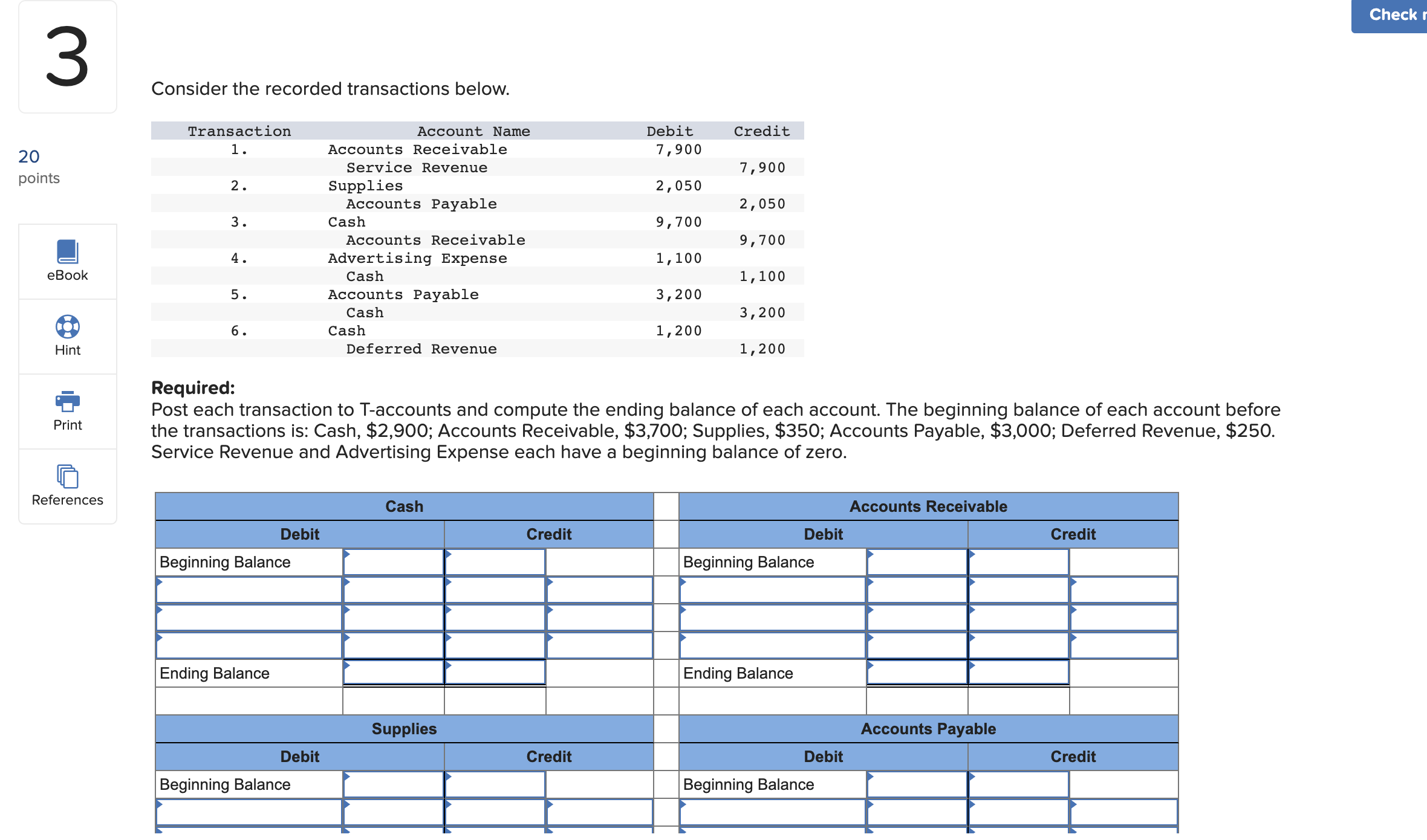Open the Hint for this problem
Image resolution: width=1427 pixels, height=840 pixels.
tap(67, 337)
